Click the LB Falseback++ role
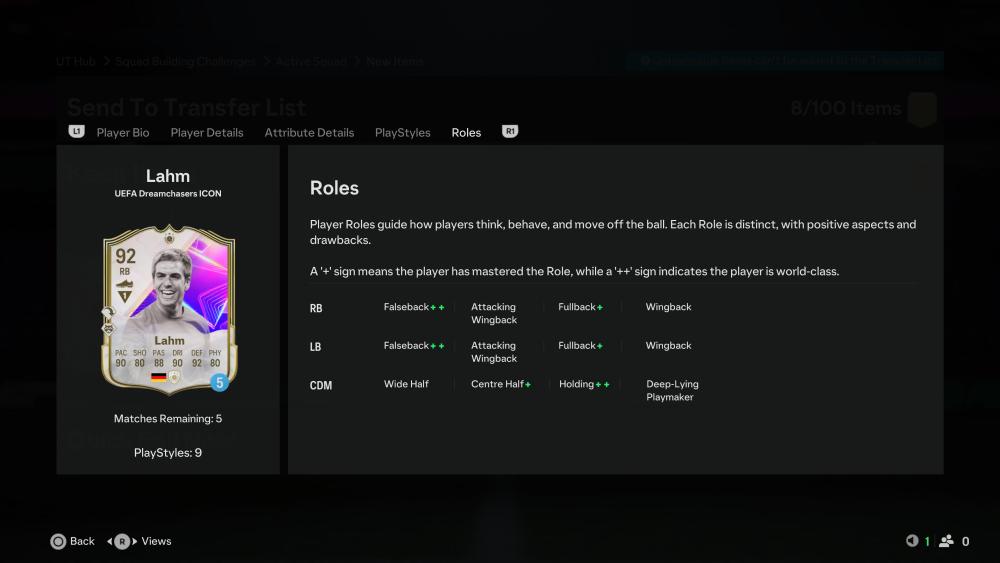 pyautogui.click(x=414, y=346)
